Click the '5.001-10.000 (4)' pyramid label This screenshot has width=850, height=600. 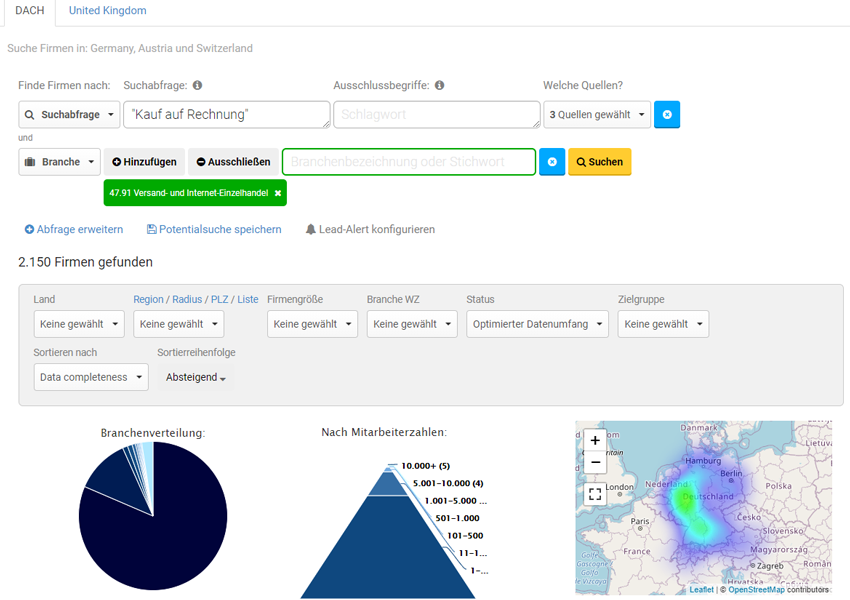tap(448, 483)
